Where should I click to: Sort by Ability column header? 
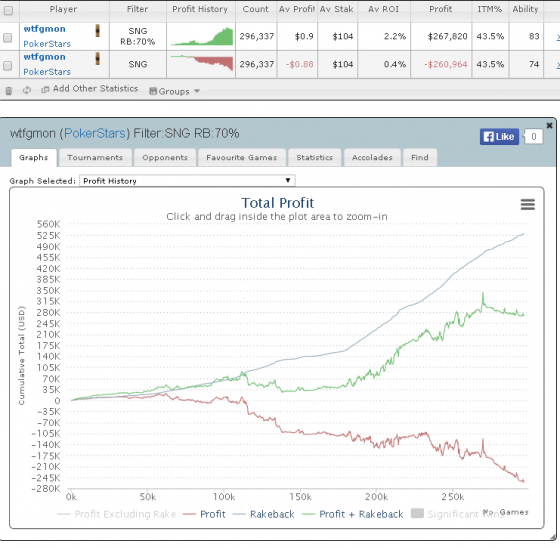point(525,9)
